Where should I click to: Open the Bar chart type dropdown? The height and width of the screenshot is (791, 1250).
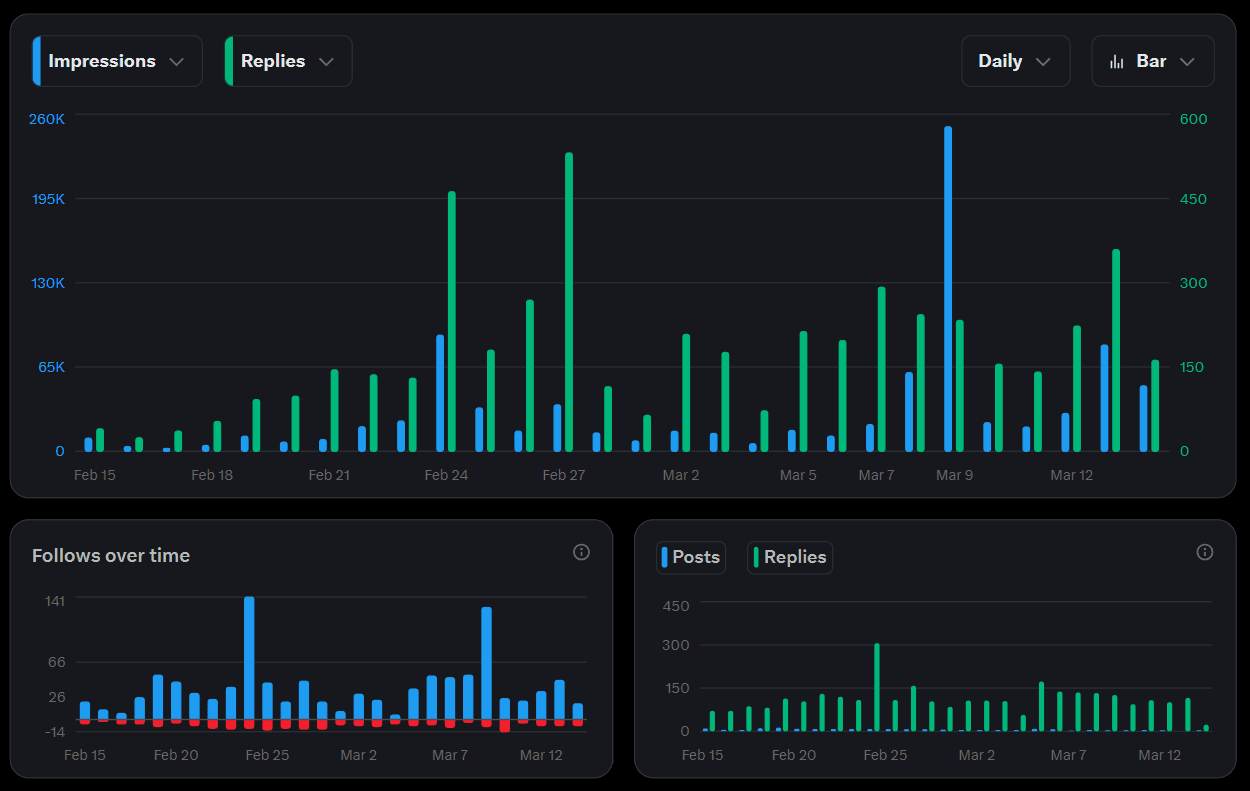(1152, 61)
